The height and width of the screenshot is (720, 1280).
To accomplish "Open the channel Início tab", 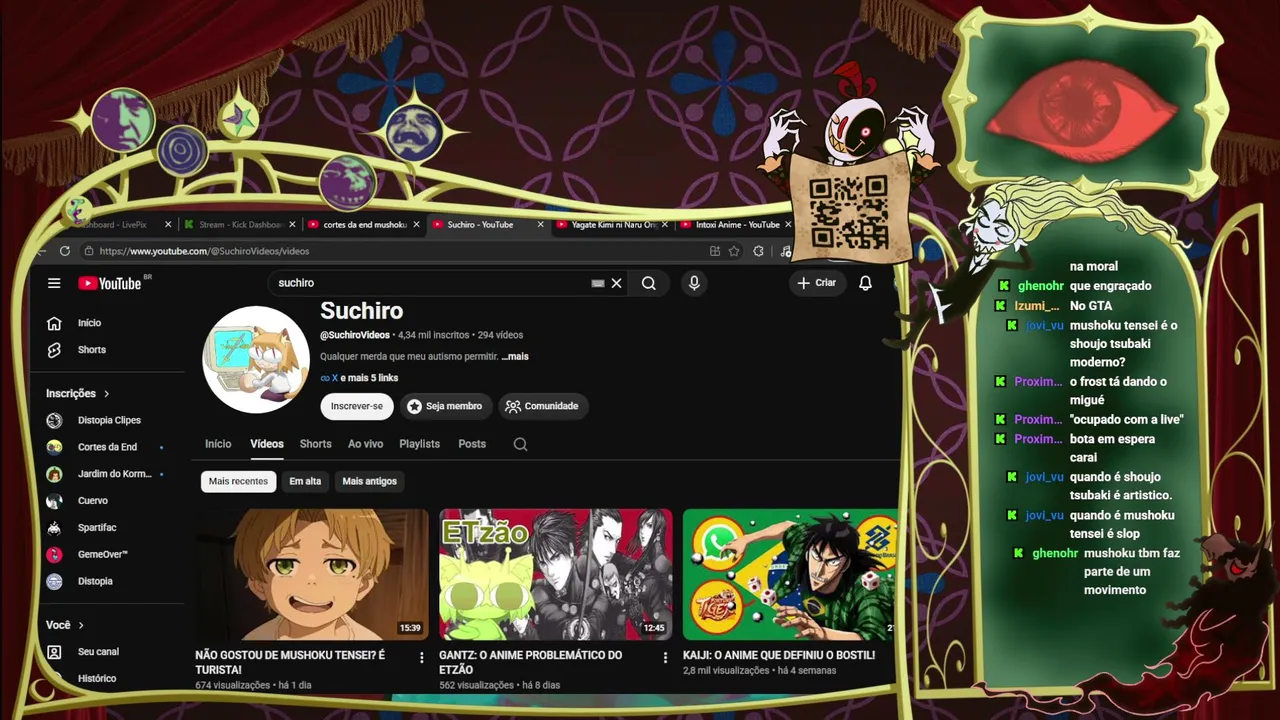I will [218, 444].
